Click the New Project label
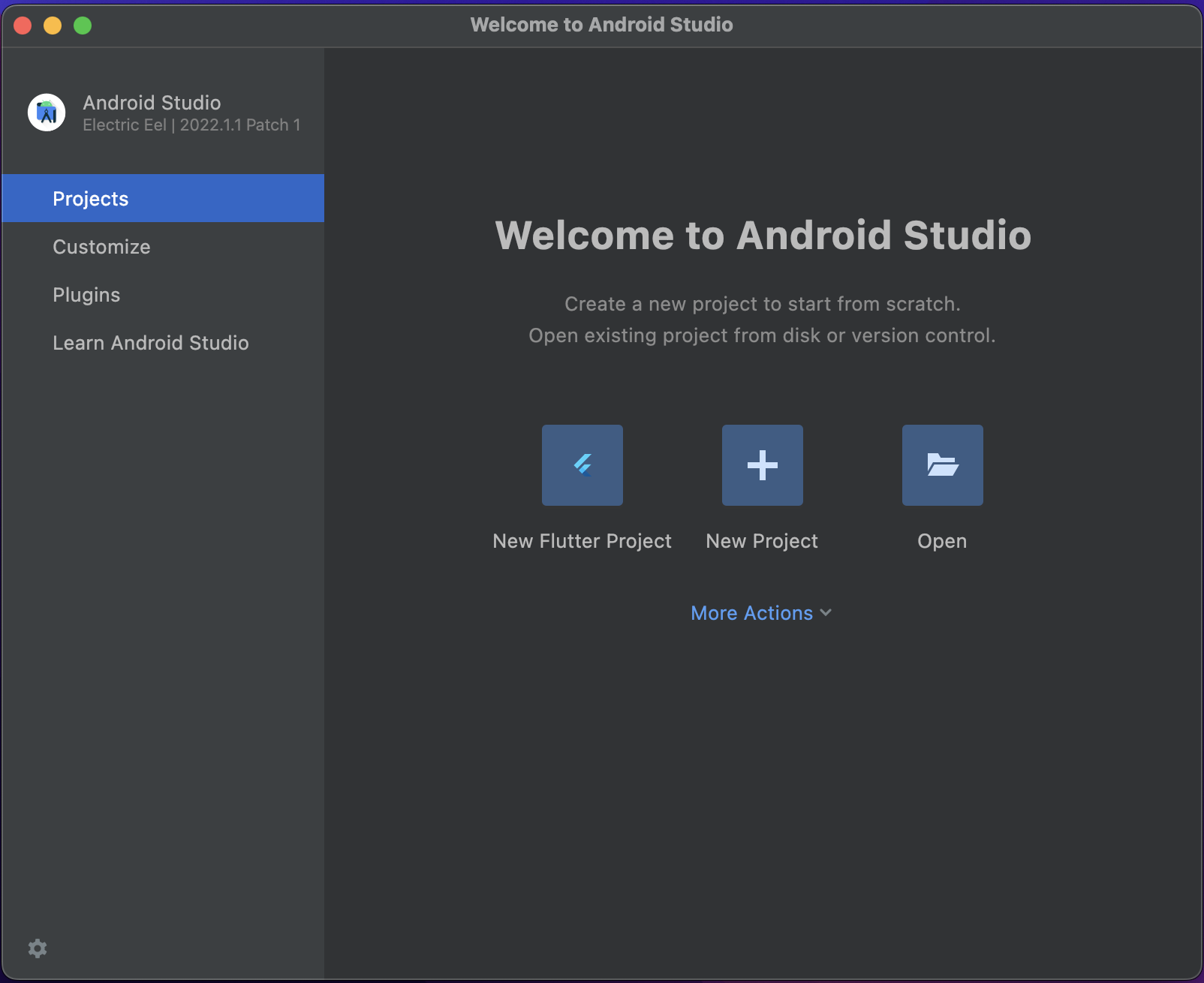 762,541
